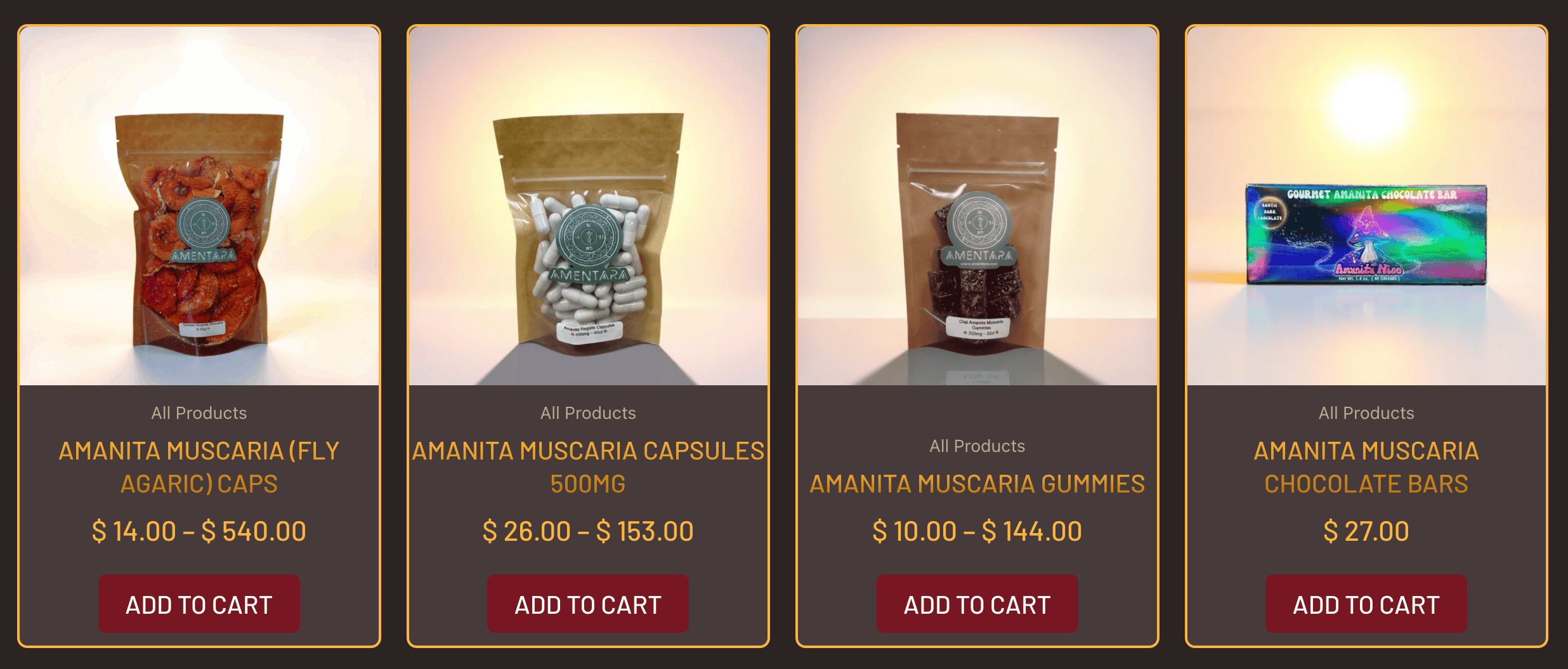Click the $ 14.00 – $ 540.00 price
This screenshot has height=669, width=1568.
(x=199, y=531)
